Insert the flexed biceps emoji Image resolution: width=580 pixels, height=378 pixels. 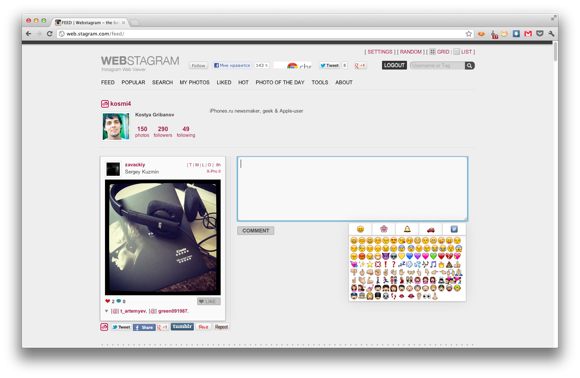click(x=370, y=280)
